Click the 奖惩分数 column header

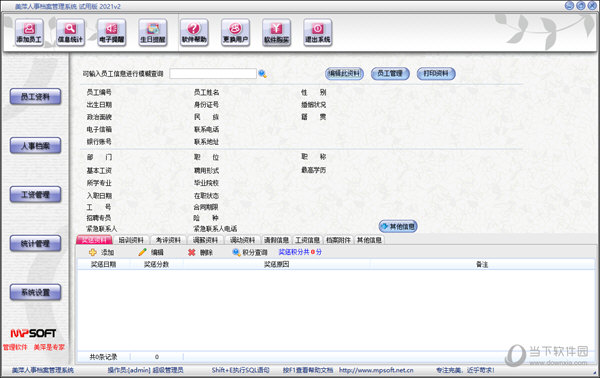point(157,264)
